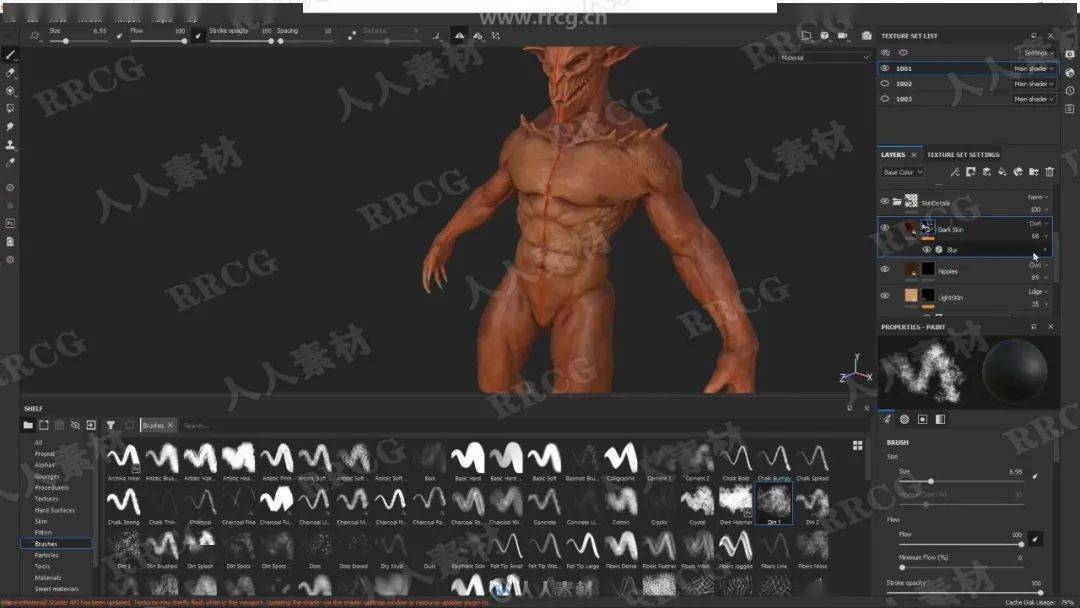Viewport: 1080px width, 608px height.
Task: Select the Paint brush tool
Action: pyautogui.click(x=10, y=55)
